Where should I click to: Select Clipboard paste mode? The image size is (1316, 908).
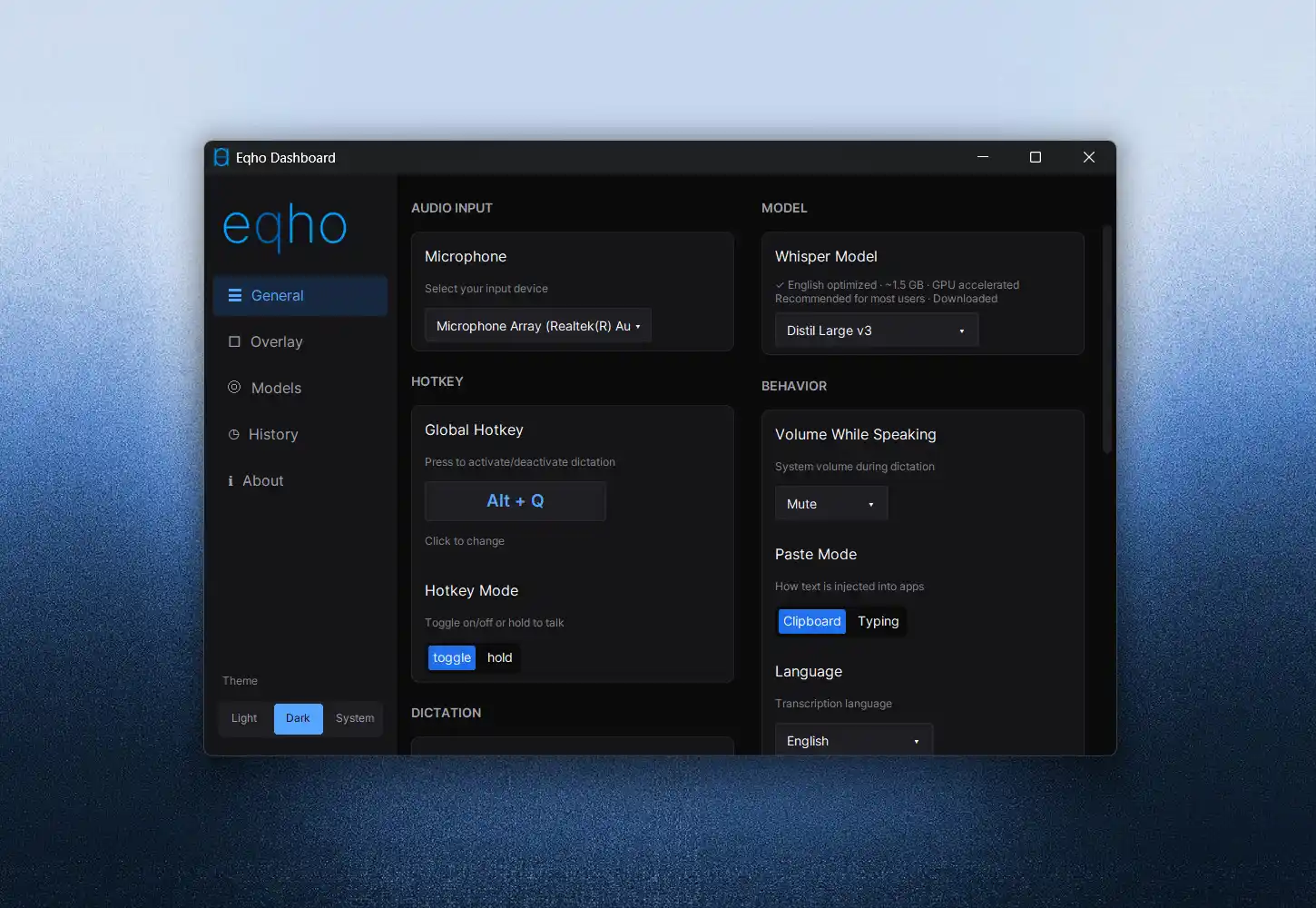click(812, 621)
